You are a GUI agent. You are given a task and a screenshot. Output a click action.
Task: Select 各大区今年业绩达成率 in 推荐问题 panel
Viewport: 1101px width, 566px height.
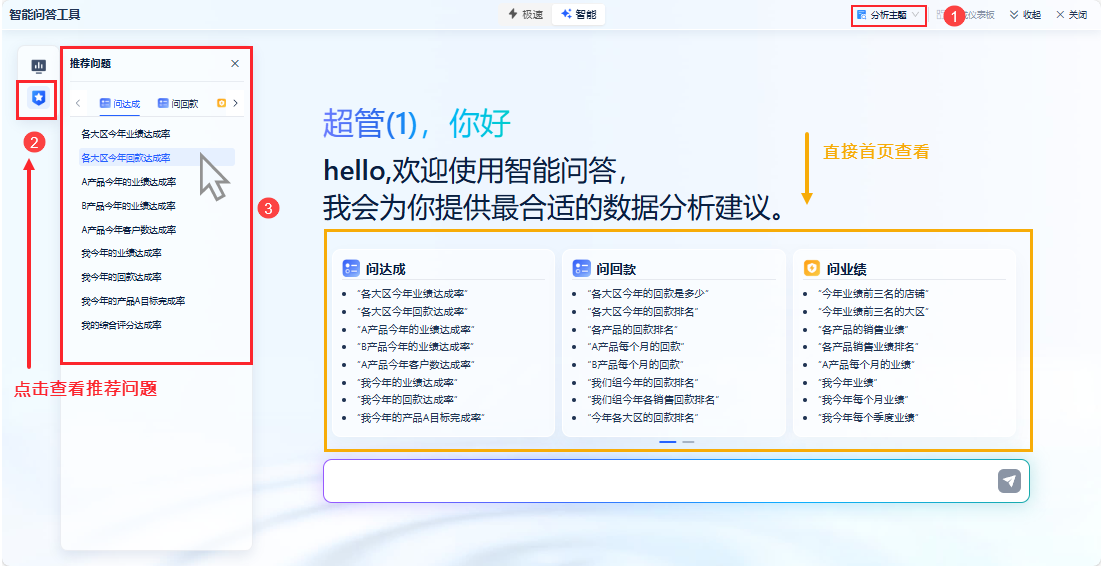(126, 133)
